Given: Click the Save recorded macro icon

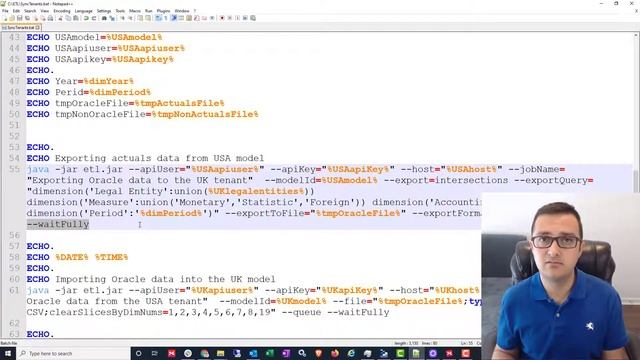Looking at the screenshot, I should (x=253, y=18).
